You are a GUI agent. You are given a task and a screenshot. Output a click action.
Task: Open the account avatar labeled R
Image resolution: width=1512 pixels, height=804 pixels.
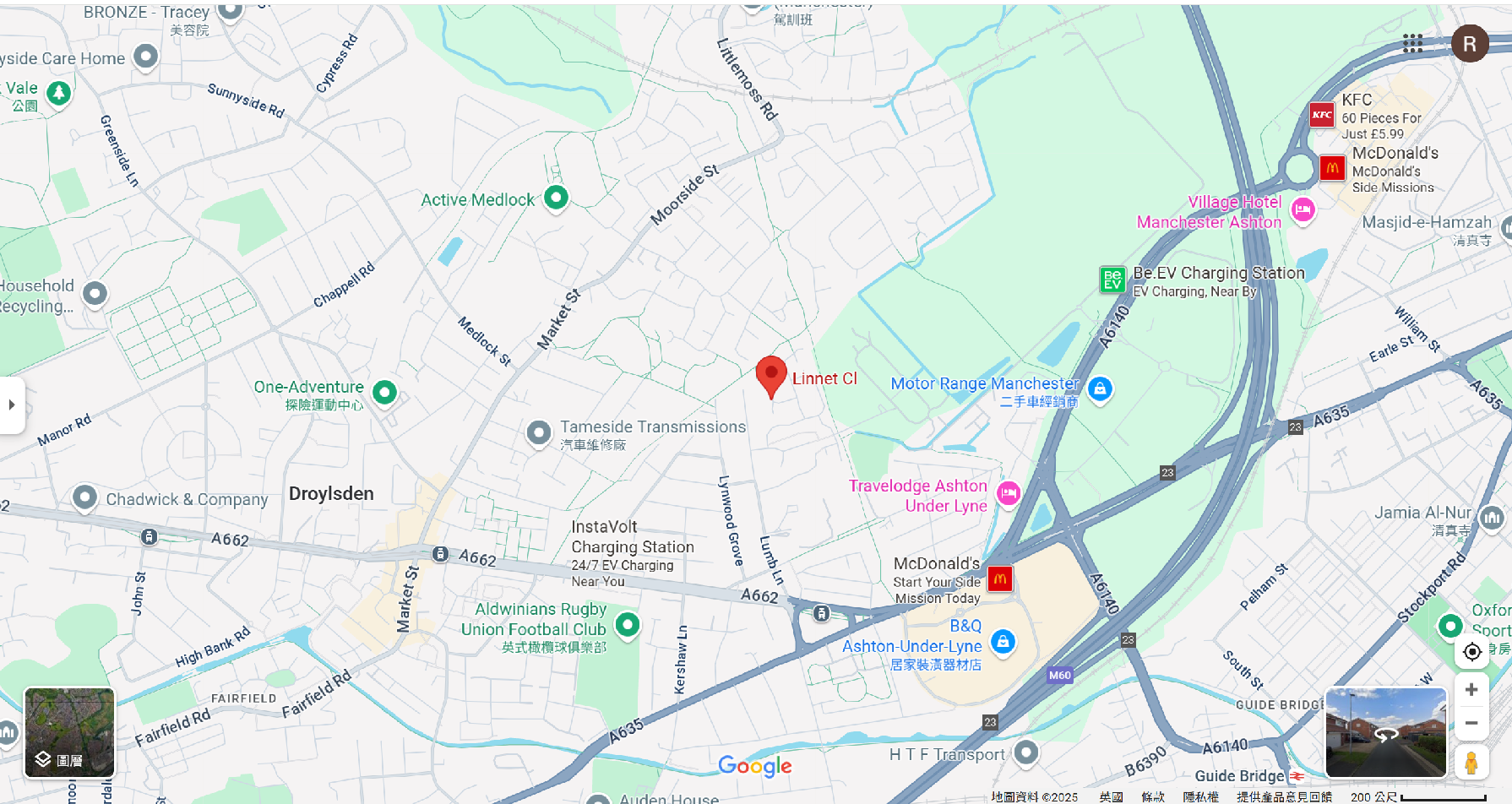coord(1470,44)
